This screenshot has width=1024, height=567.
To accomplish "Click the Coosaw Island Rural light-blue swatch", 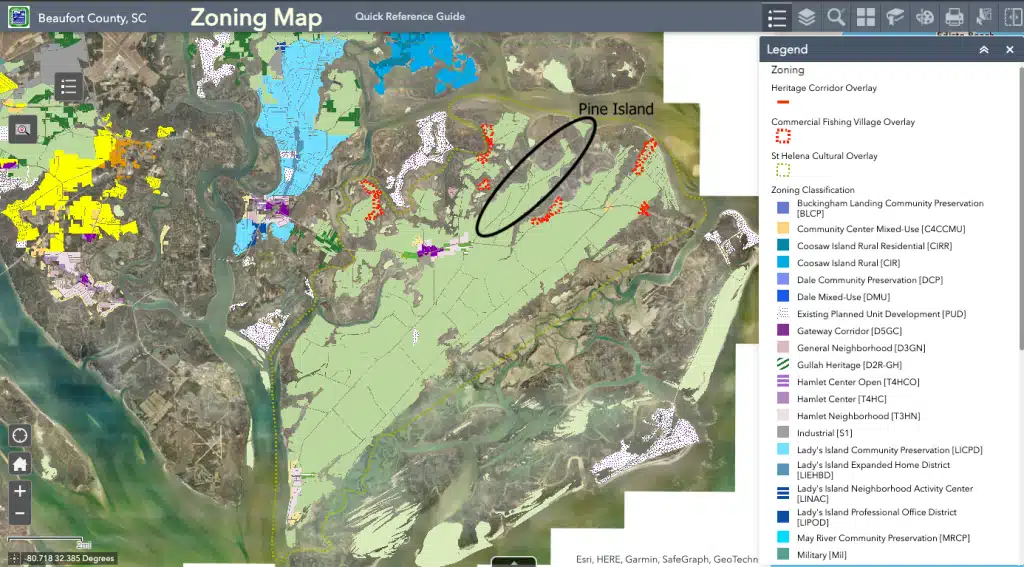I will click(x=783, y=263).
